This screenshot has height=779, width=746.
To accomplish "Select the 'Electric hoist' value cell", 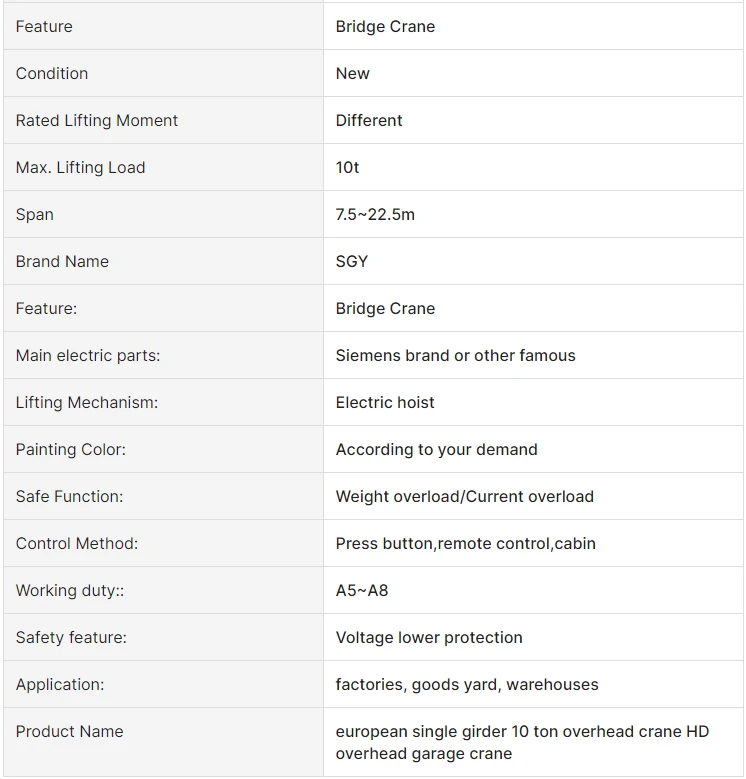I will tap(533, 402).
